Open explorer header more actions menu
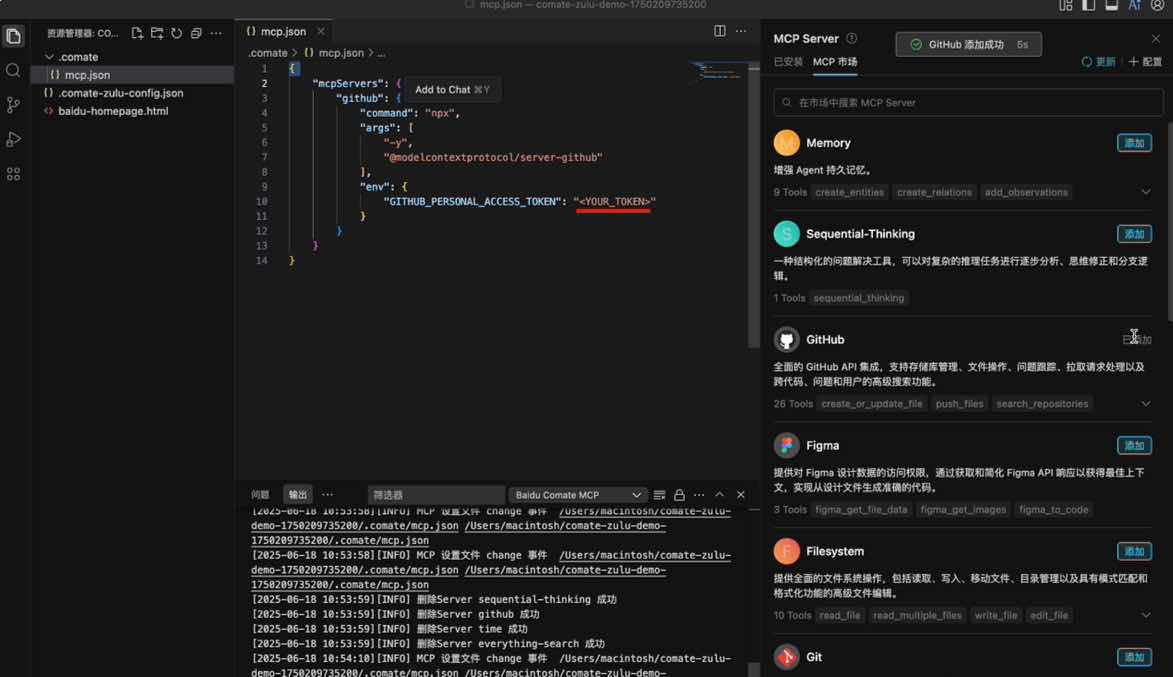Screen dimensions: 1173x677 tap(216, 33)
